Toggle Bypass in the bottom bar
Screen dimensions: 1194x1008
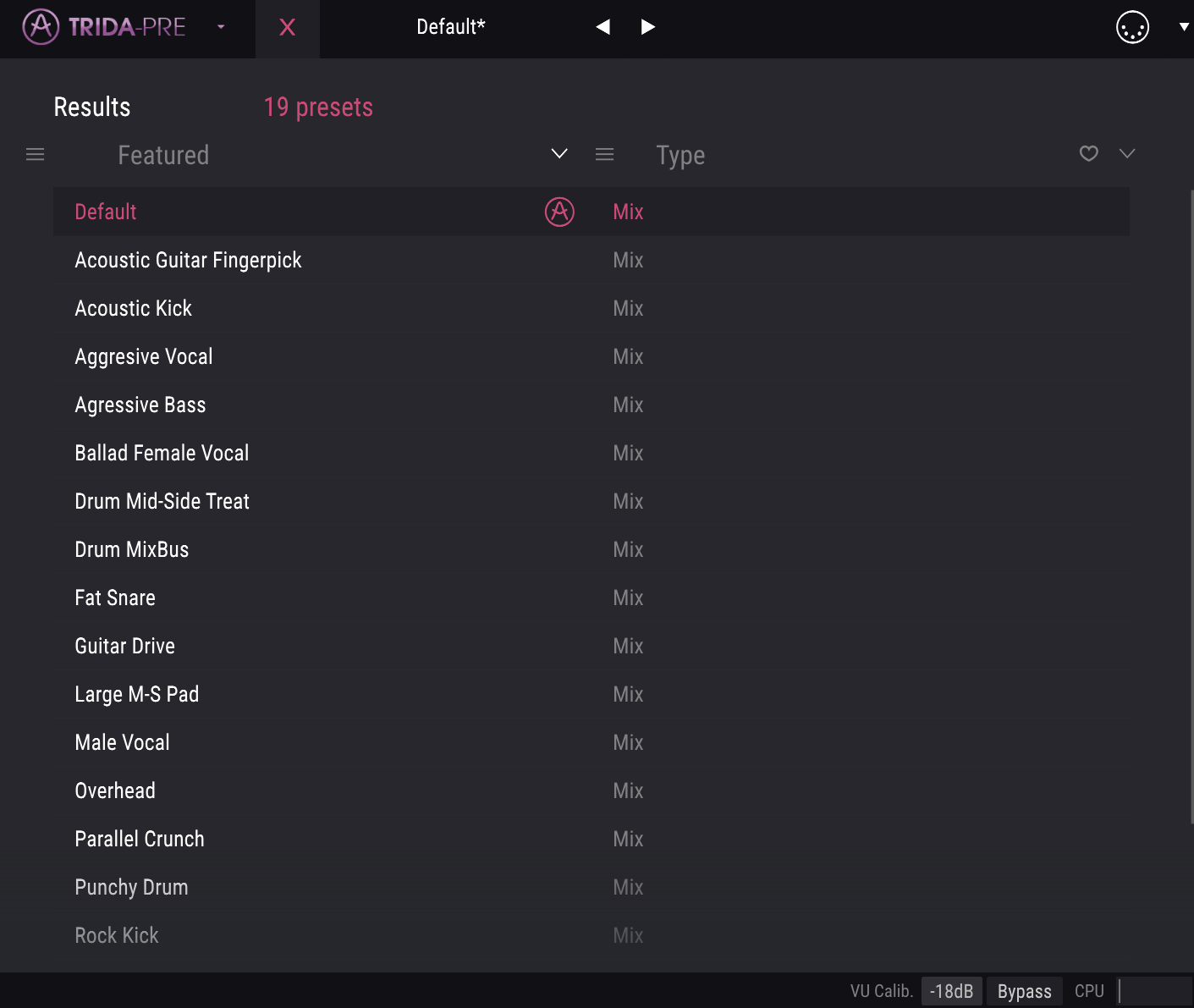pyautogui.click(x=1024, y=990)
